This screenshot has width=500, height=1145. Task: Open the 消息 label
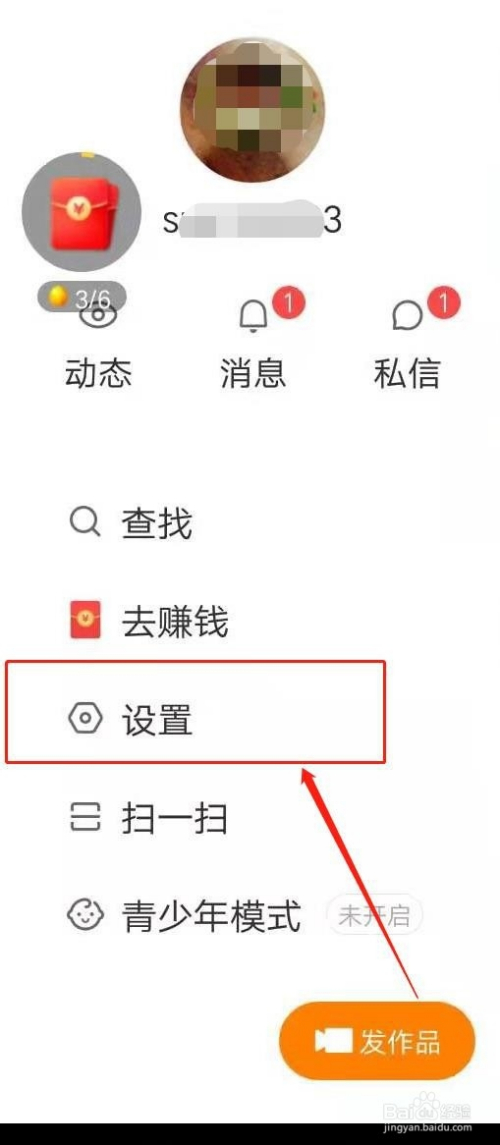click(x=253, y=374)
